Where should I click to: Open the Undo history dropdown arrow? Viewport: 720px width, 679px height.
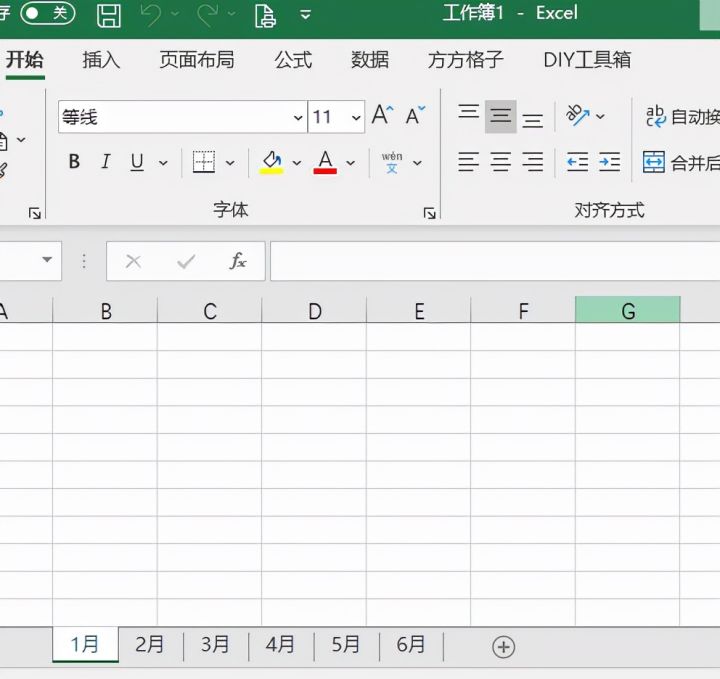click(175, 14)
